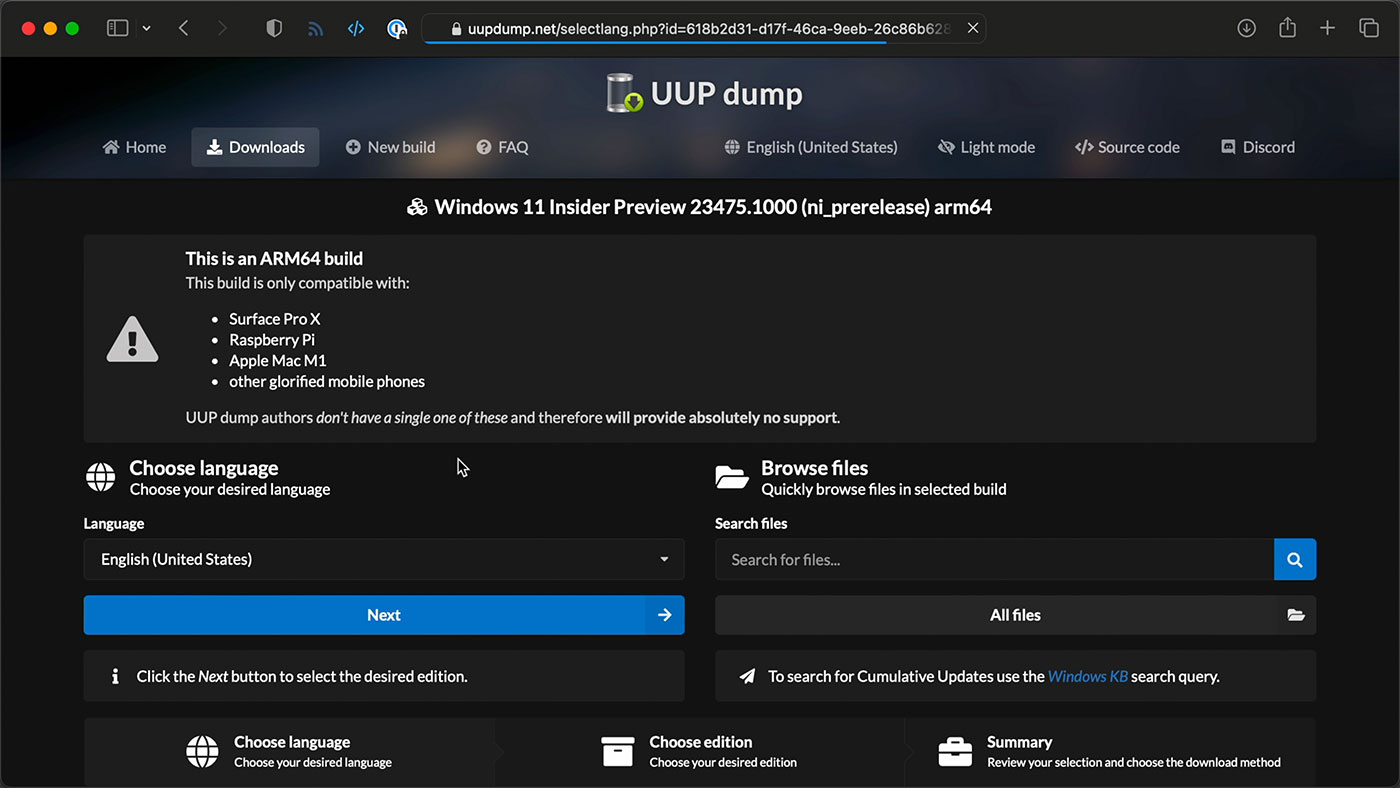Click the archive box Choose edition icon

(x=617, y=751)
